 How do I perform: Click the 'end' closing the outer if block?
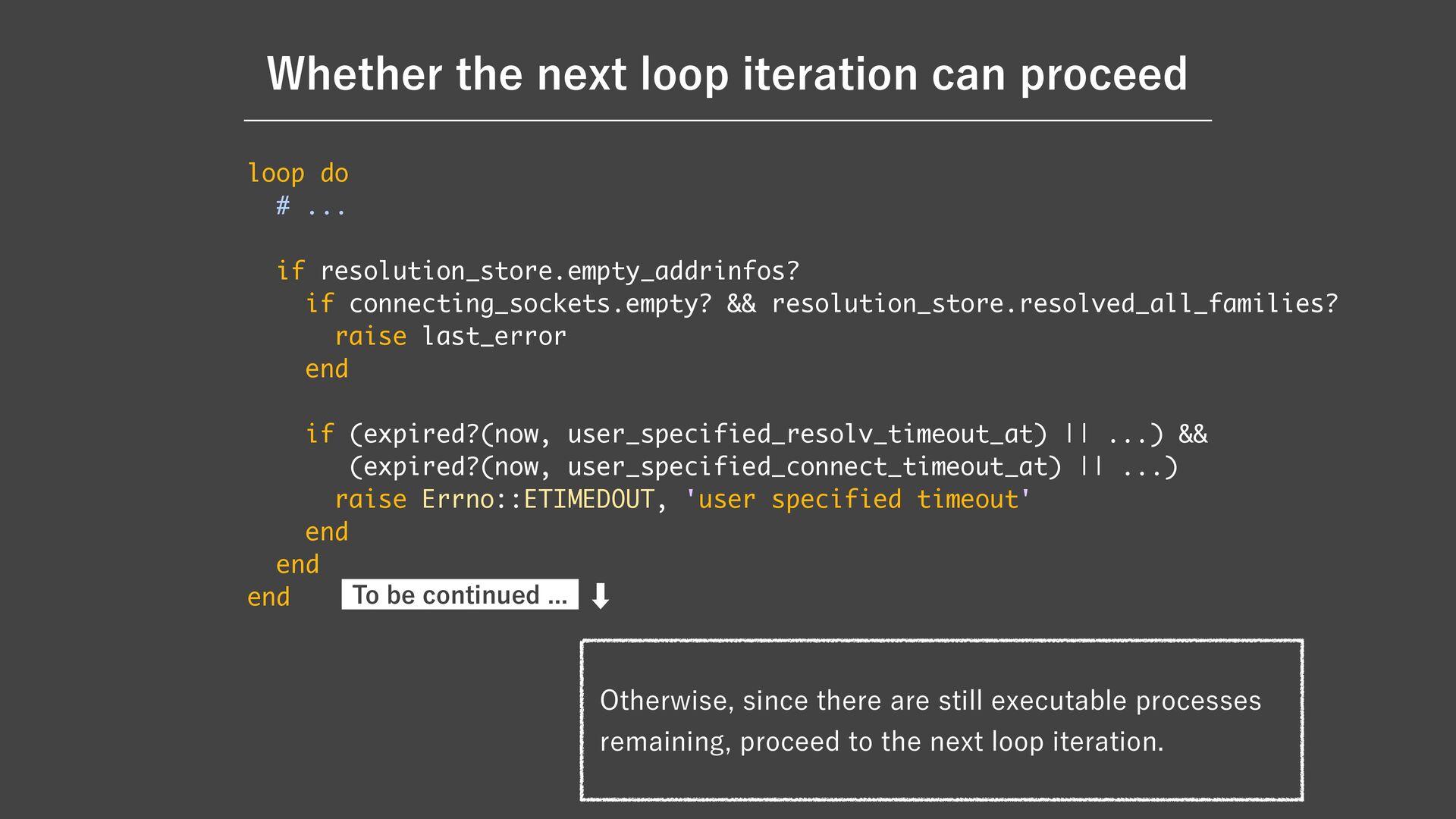click(x=297, y=564)
